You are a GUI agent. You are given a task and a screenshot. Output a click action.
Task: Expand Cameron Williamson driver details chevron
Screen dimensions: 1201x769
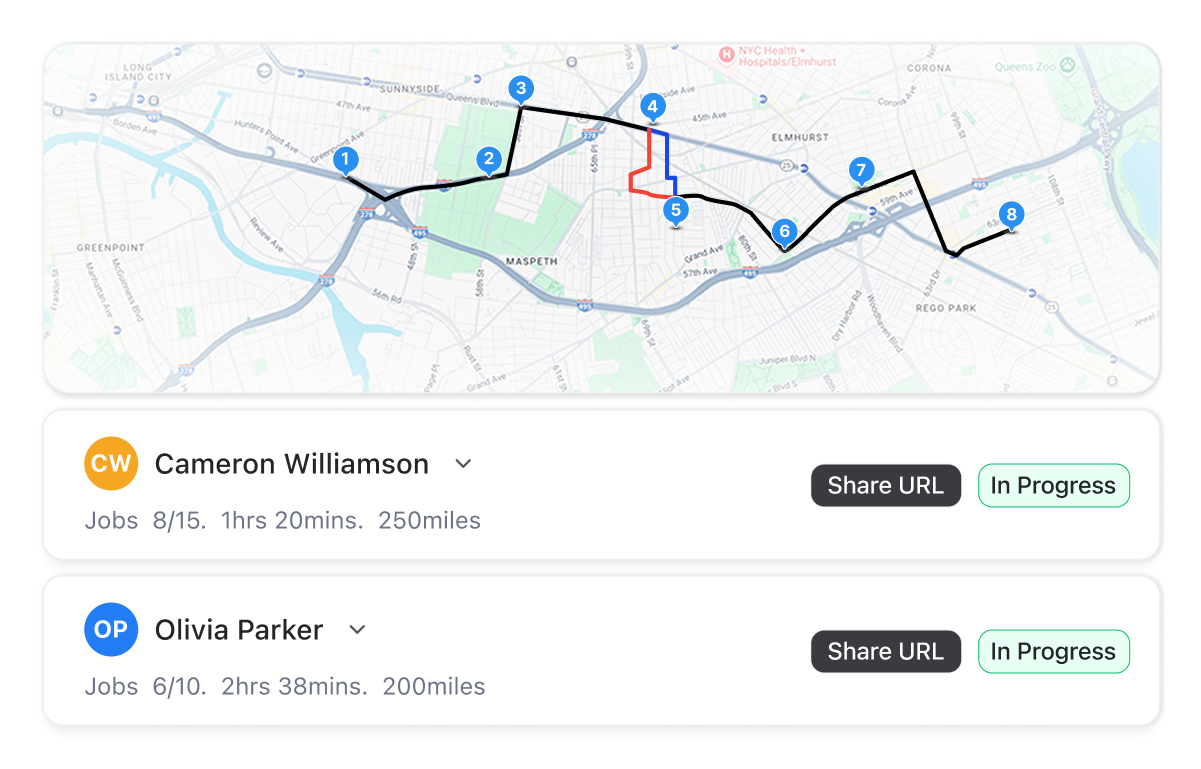pos(463,464)
